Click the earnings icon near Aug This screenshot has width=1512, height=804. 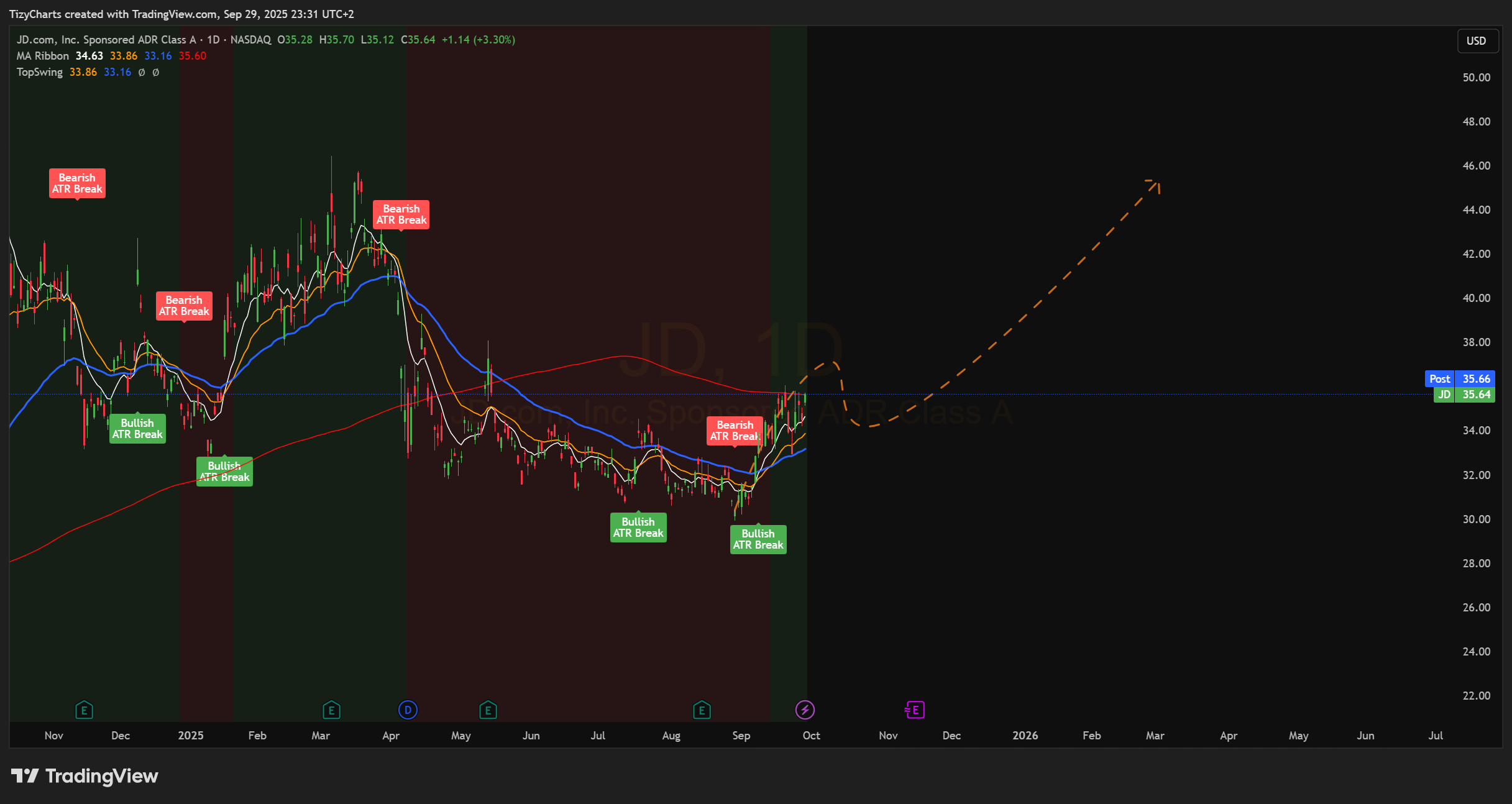click(702, 710)
